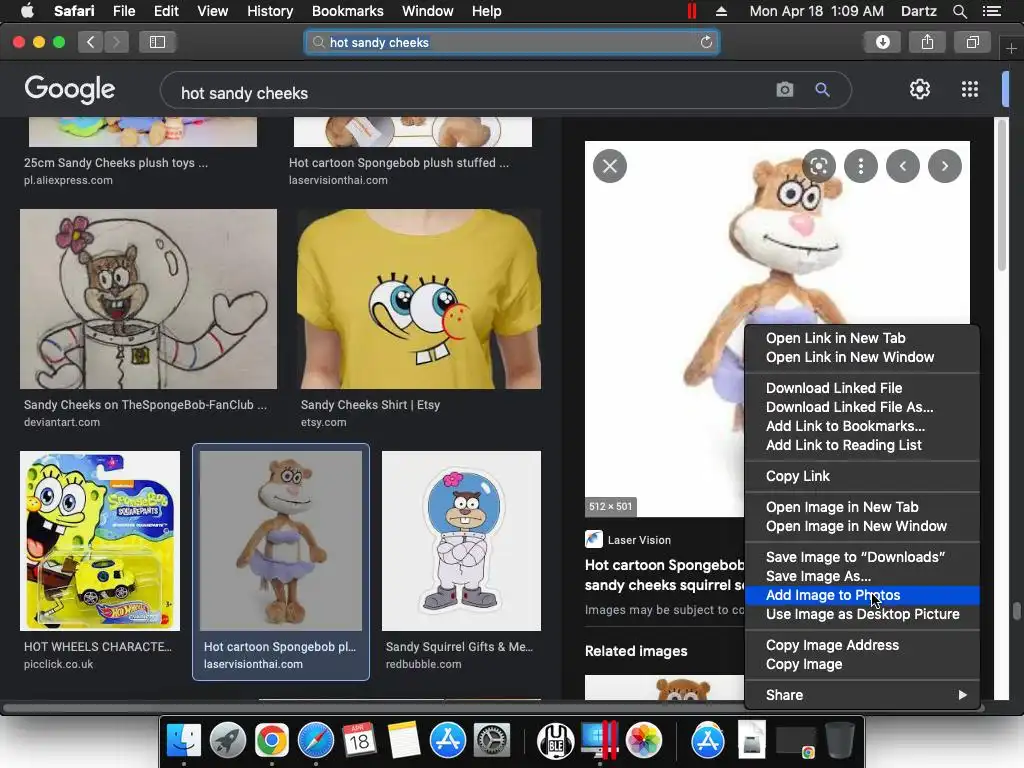Open the three-dot more options in preview
Screen dimensions: 1024x768
point(861,167)
